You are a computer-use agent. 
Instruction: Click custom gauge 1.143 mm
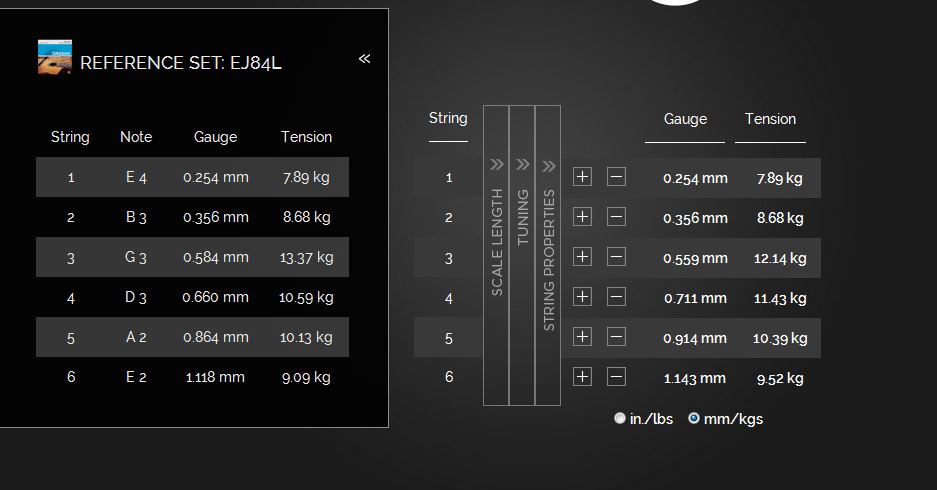tap(694, 378)
